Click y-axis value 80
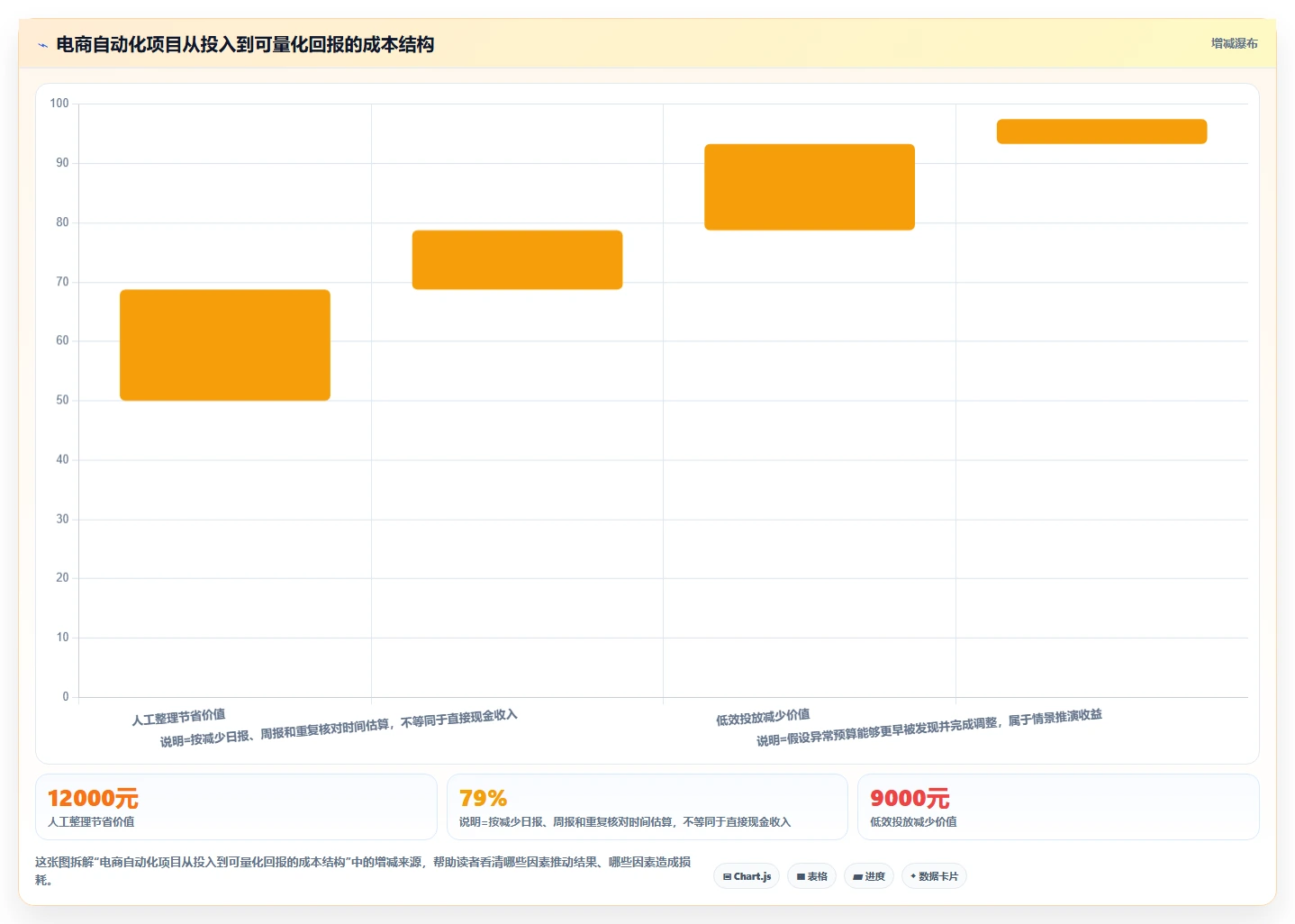The width and height of the screenshot is (1295, 924). point(62,222)
